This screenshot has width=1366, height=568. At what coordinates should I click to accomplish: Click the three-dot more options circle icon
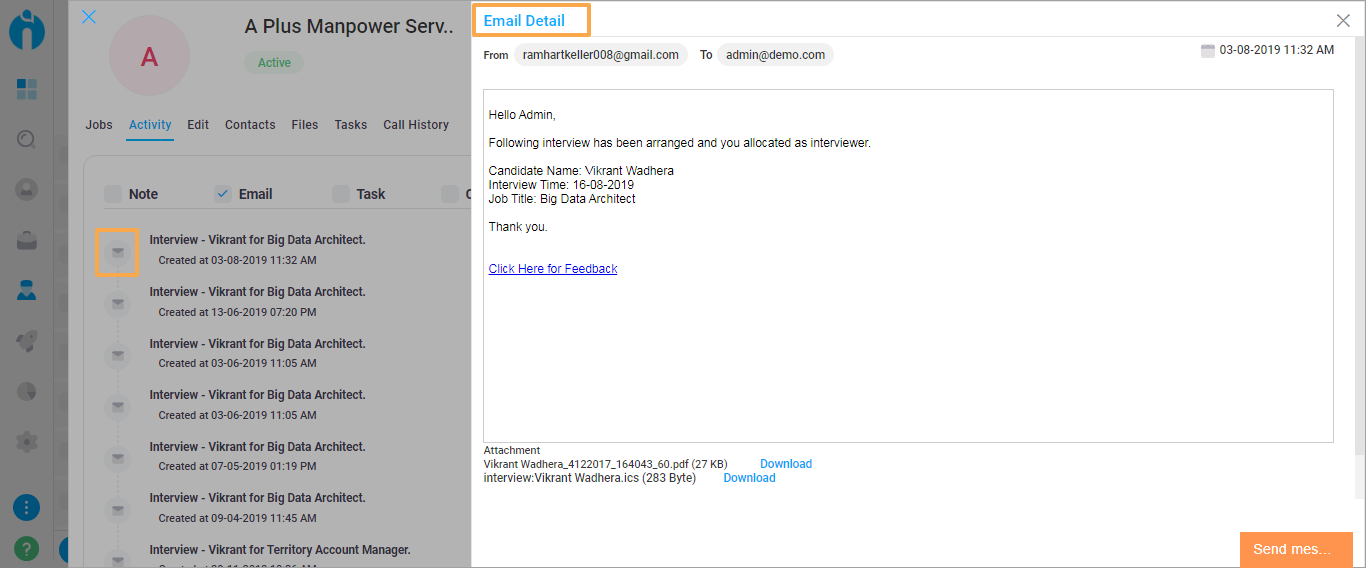click(27, 507)
